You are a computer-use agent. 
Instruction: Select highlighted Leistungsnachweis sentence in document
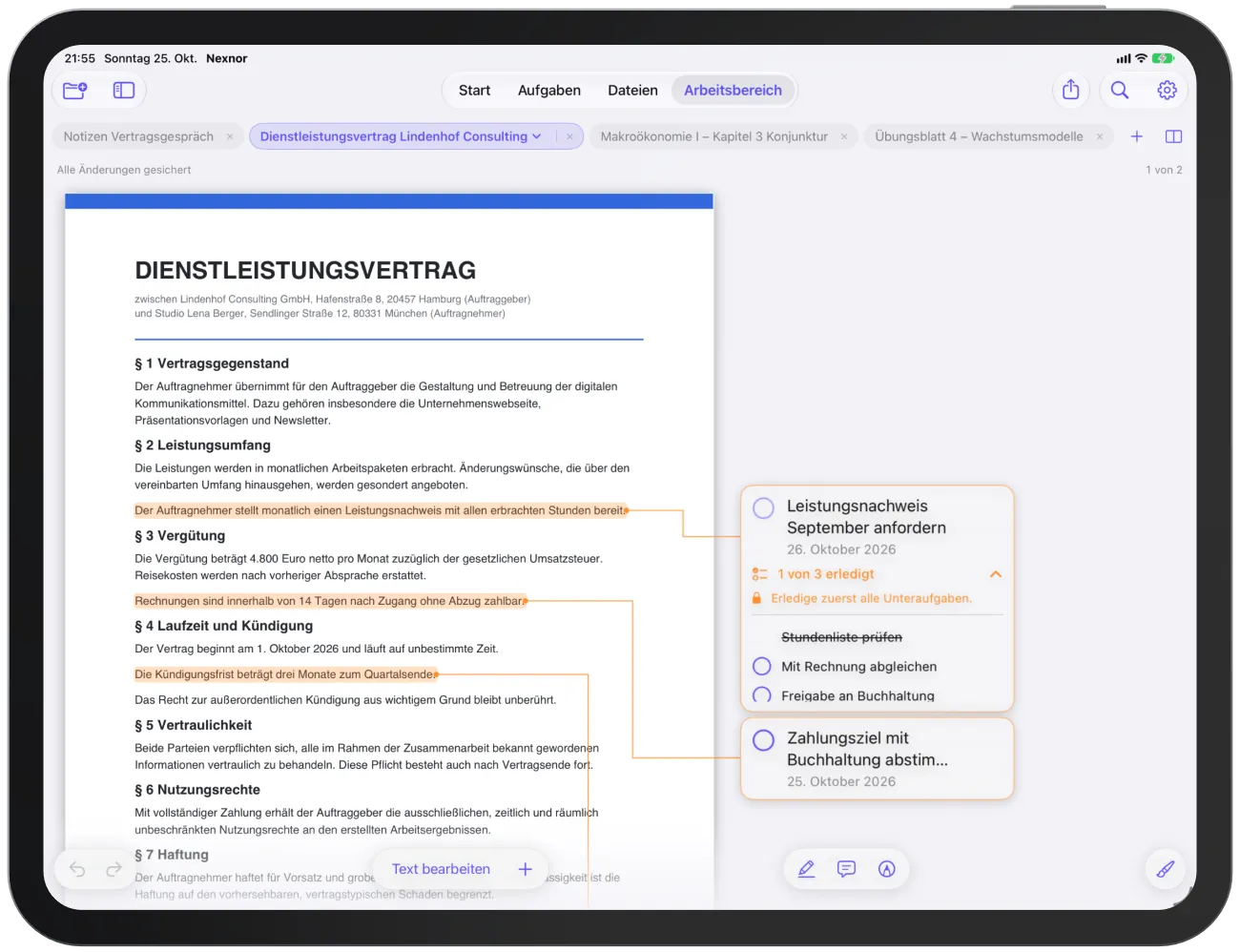click(x=380, y=510)
